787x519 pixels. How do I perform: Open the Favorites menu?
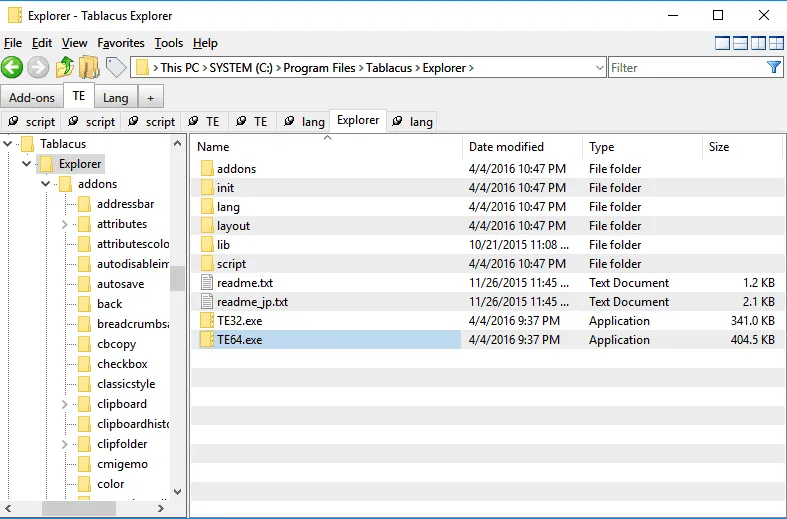(121, 43)
